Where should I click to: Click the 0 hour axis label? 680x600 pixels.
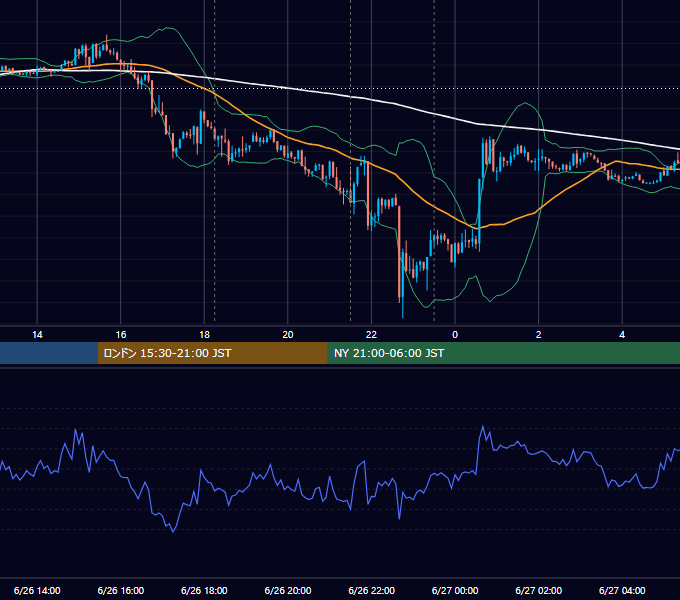click(x=455, y=335)
